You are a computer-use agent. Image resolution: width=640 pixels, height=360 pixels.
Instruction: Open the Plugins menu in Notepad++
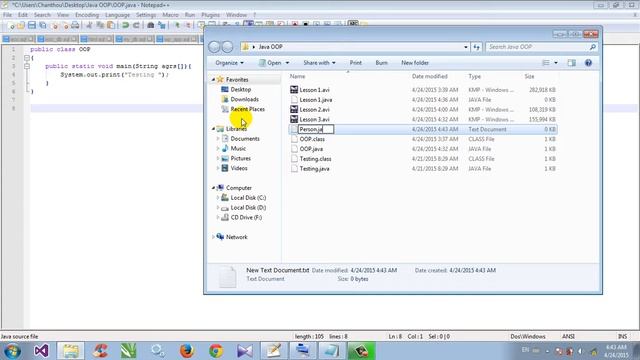[x=210, y=15]
